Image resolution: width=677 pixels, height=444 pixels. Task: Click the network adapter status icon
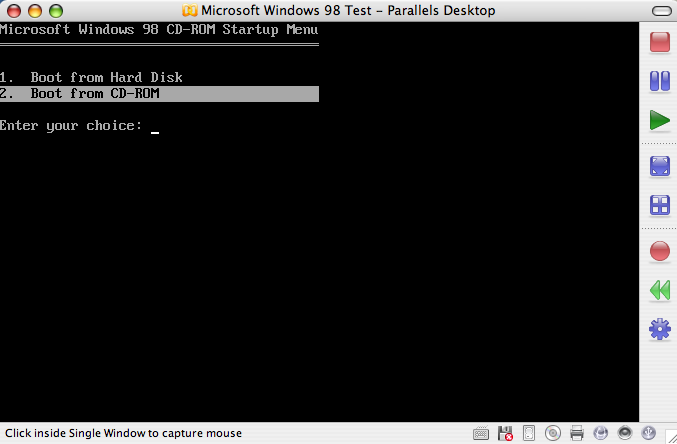pos(601,432)
